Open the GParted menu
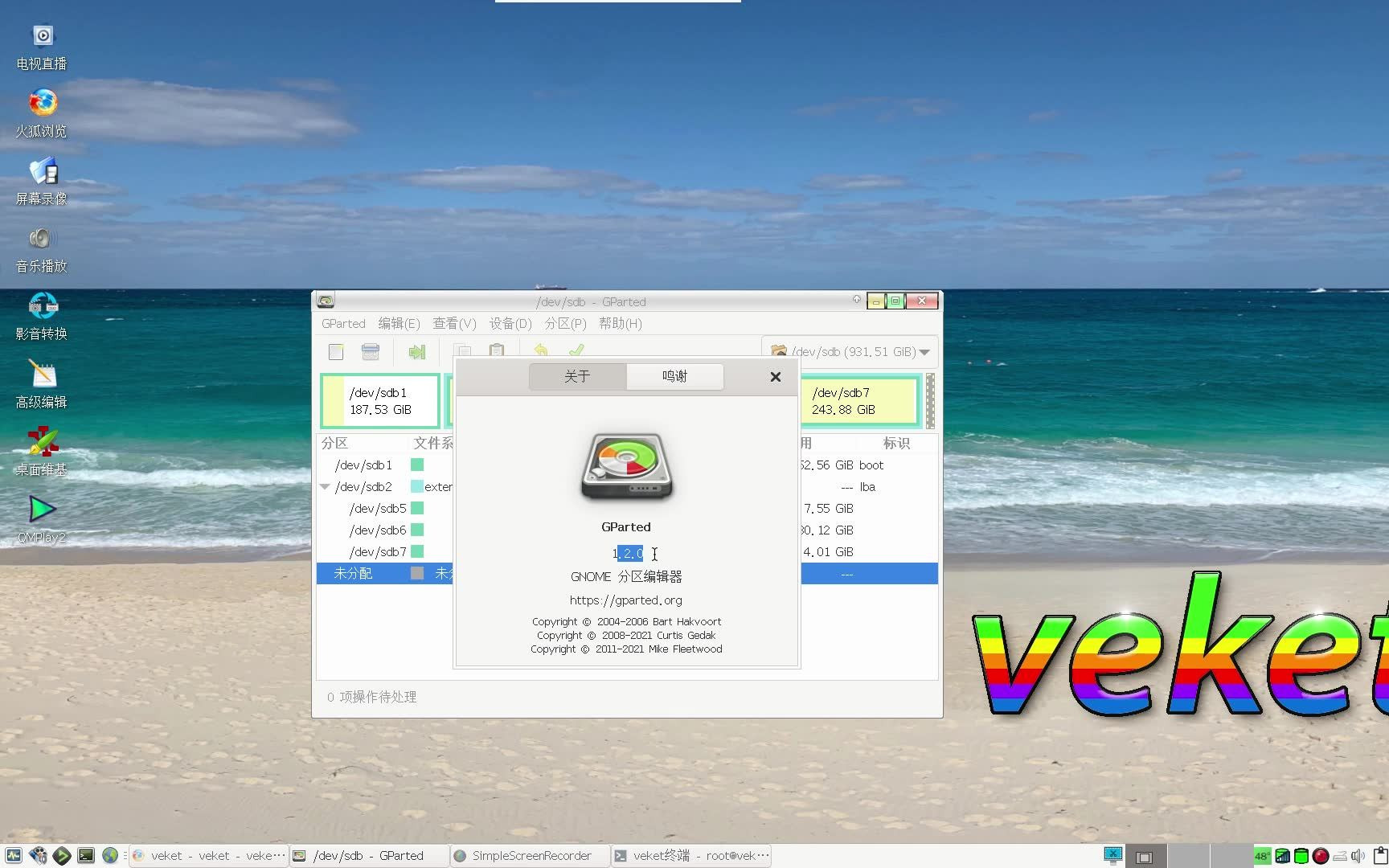 [343, 324]
